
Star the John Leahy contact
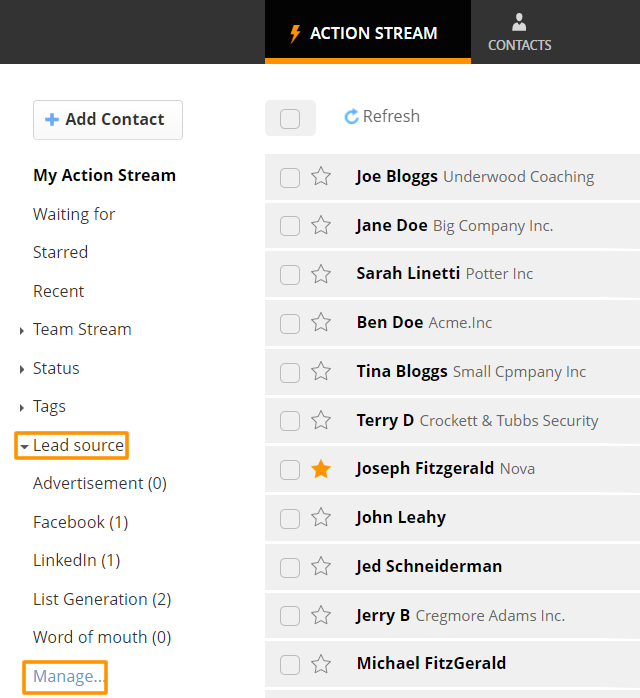point(321,518)
